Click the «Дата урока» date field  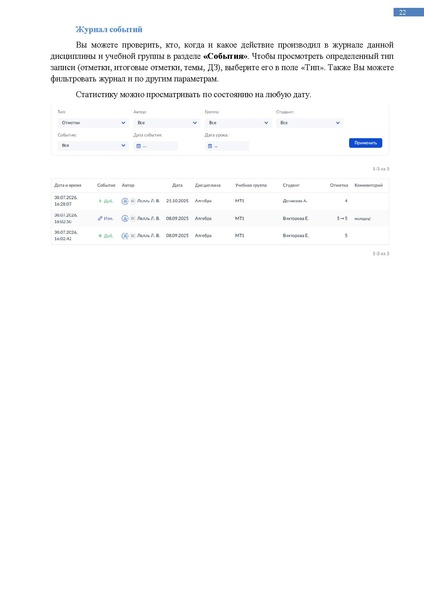[x=227, y=146]
